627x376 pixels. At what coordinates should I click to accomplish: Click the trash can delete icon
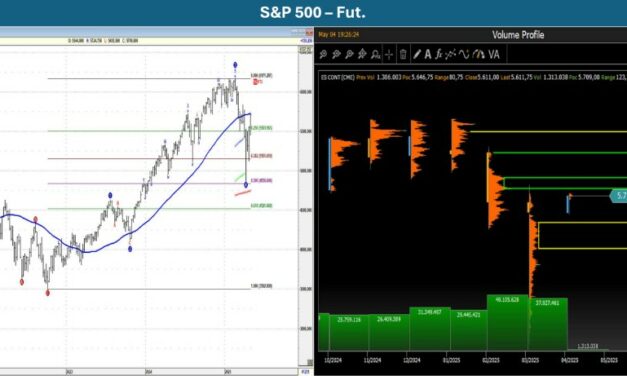click(x=403, y=54)
